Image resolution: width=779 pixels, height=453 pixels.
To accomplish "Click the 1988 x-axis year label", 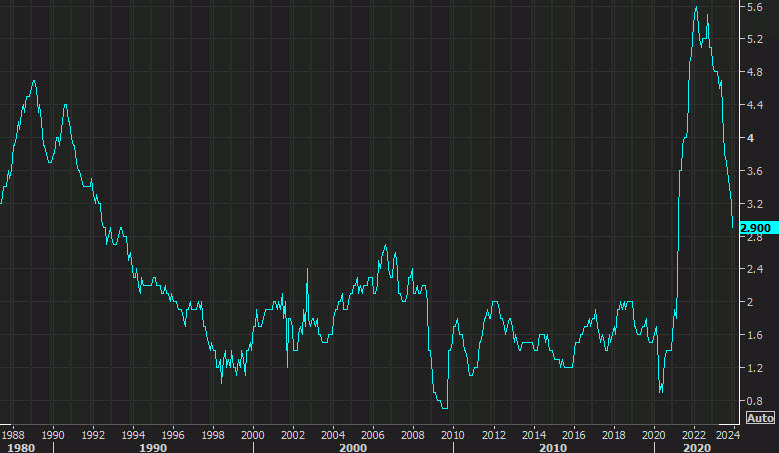I will pos(13,435).
